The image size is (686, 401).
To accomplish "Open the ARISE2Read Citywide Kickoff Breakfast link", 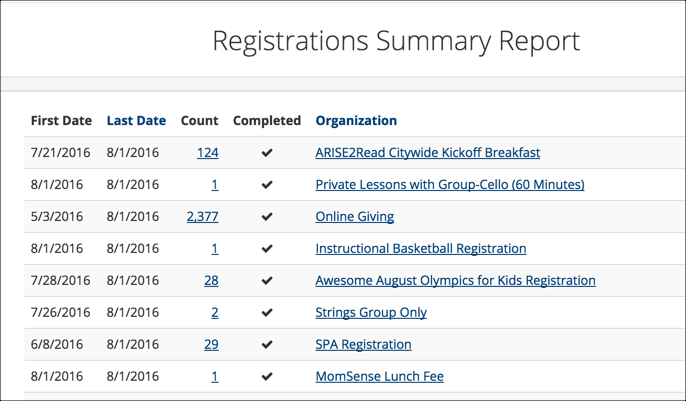I will pyautogui.click(x=427, y=153).
